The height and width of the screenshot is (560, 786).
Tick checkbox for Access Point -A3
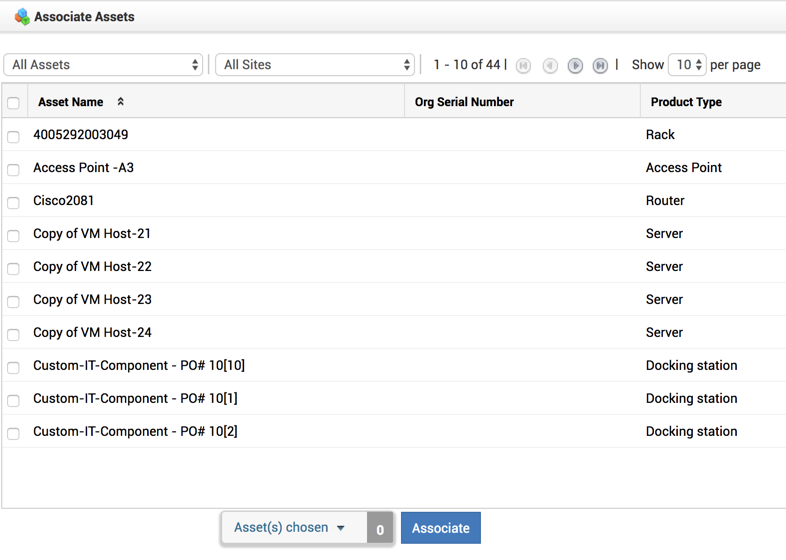pos(13,169)
